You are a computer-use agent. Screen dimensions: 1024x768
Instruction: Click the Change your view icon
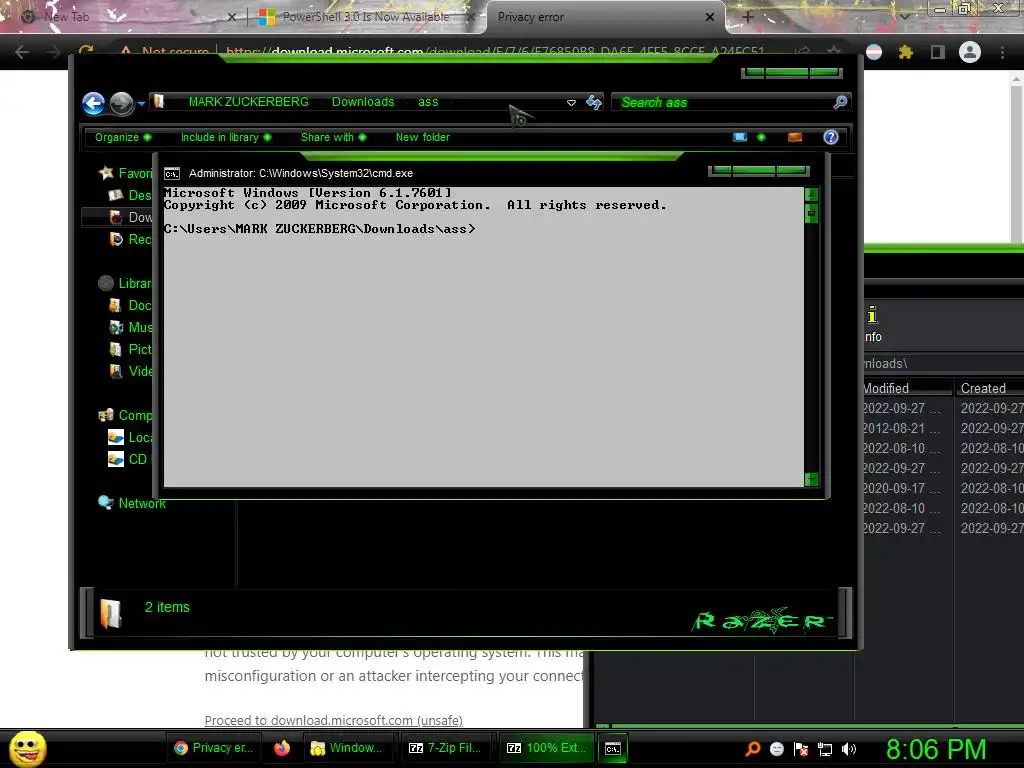(x=740, y=137)
